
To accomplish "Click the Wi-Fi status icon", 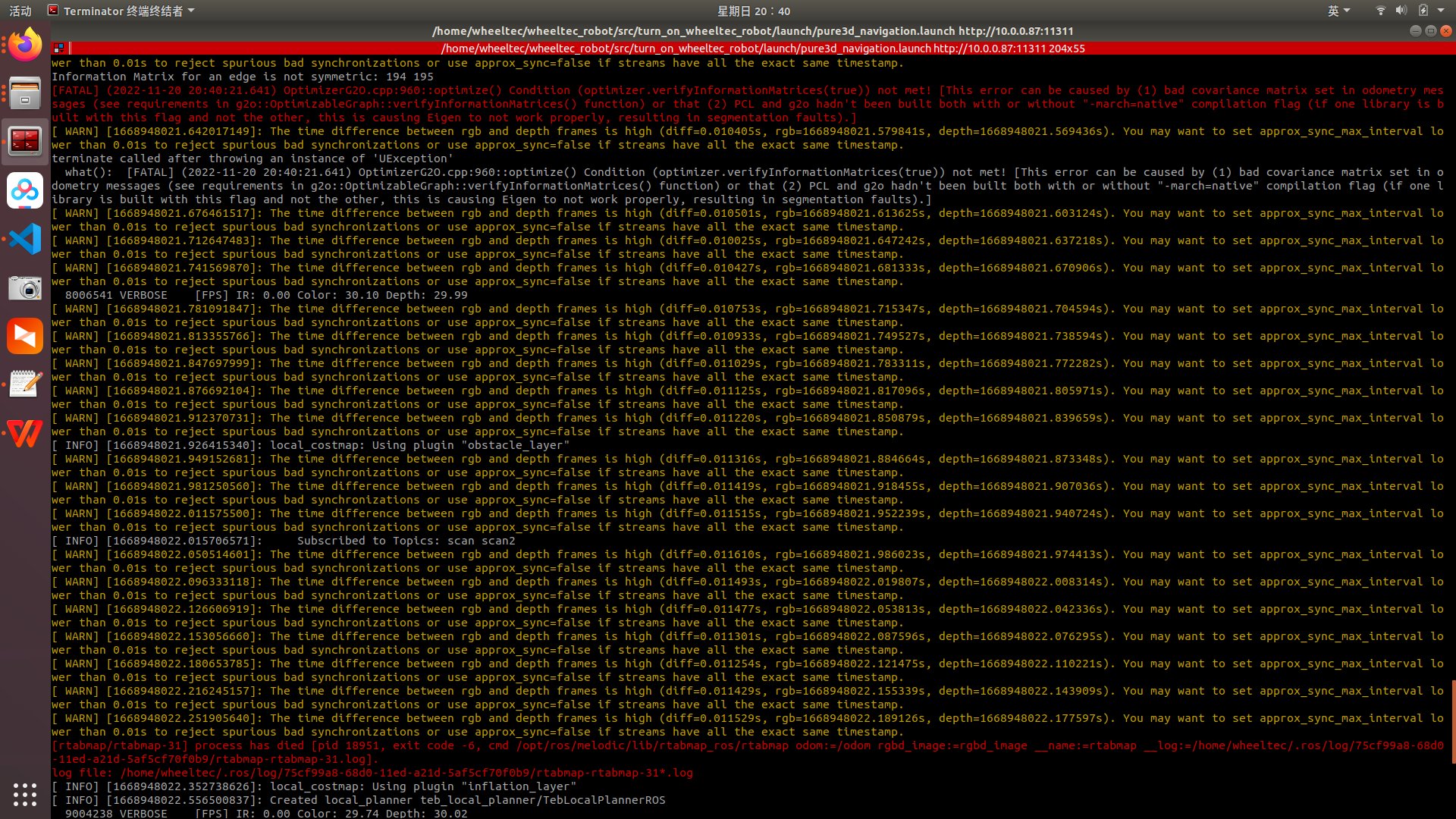I will [x=1380, y=11].
